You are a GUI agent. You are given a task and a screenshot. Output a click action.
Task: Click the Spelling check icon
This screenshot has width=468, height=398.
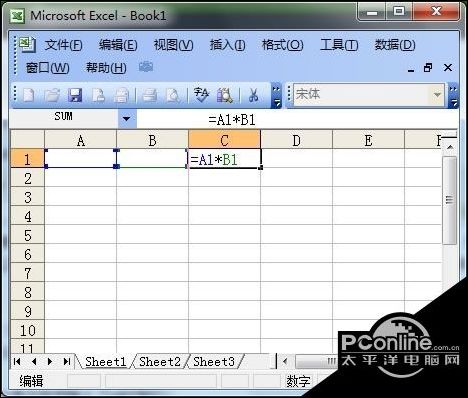pyautogui.click(x=201, y=95)
